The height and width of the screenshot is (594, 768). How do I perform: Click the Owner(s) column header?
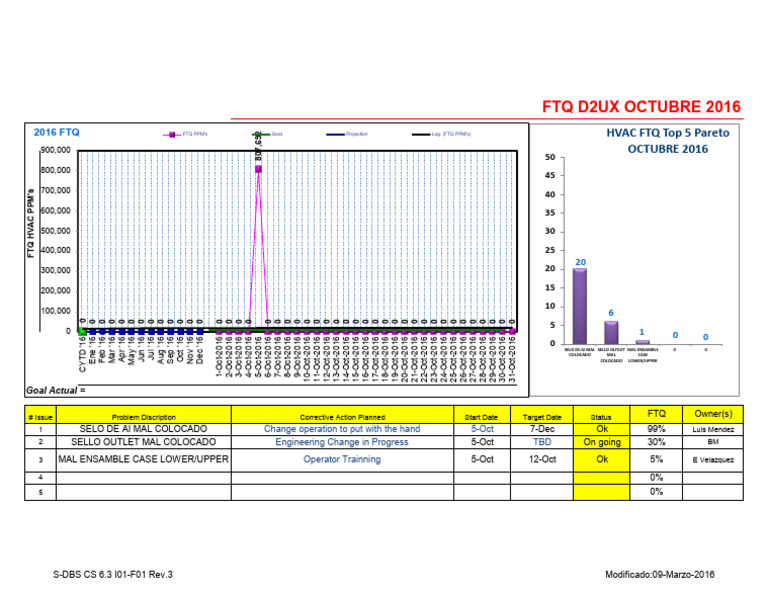point(713,415)
